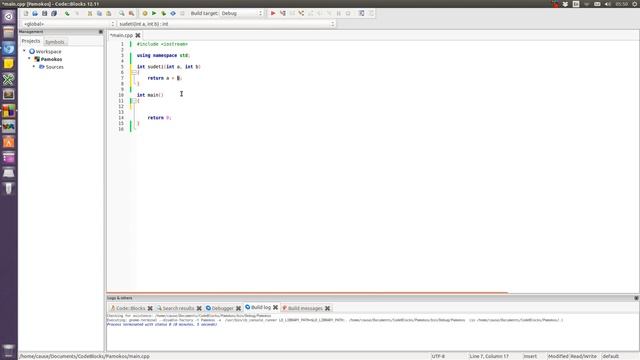
Task: Open the system gear menu in the top panel
Action: click(635, 4)
